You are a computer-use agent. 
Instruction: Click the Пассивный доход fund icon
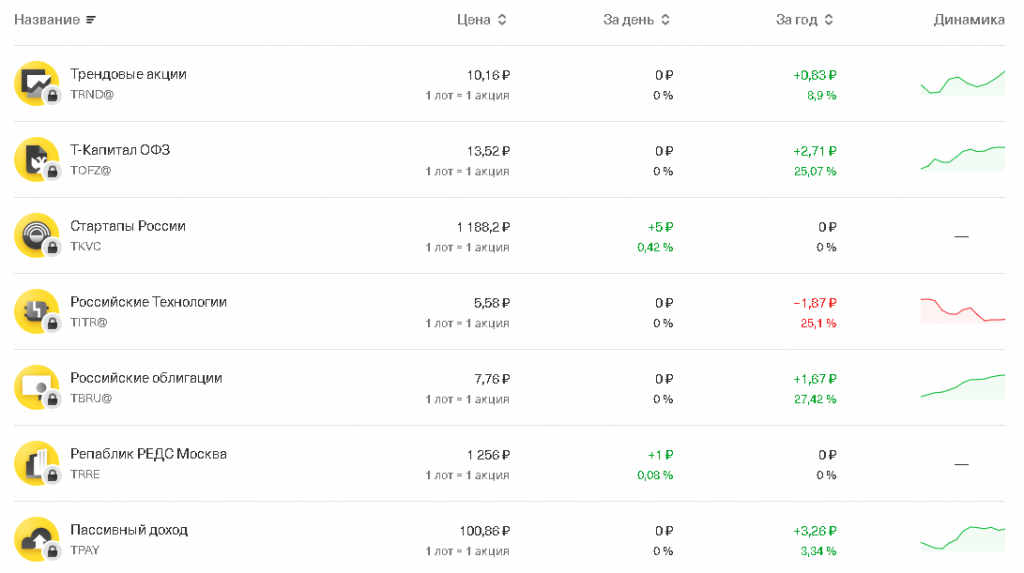click(37, 539)
